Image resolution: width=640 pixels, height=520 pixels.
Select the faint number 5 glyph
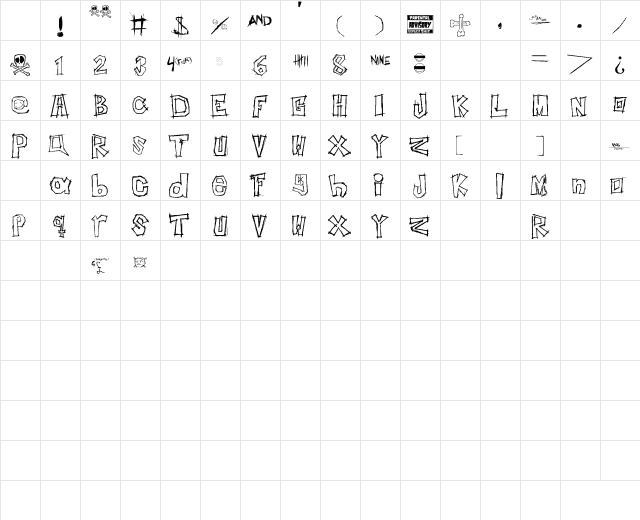tap(219, 62)
